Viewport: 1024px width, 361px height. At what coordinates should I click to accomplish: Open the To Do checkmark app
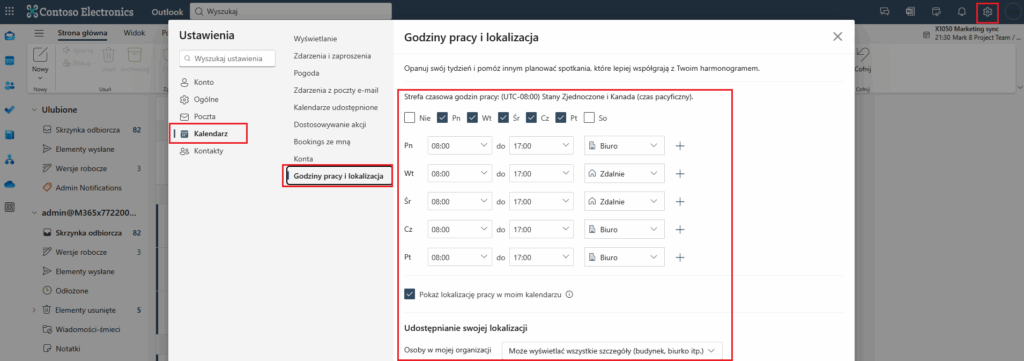10,110
